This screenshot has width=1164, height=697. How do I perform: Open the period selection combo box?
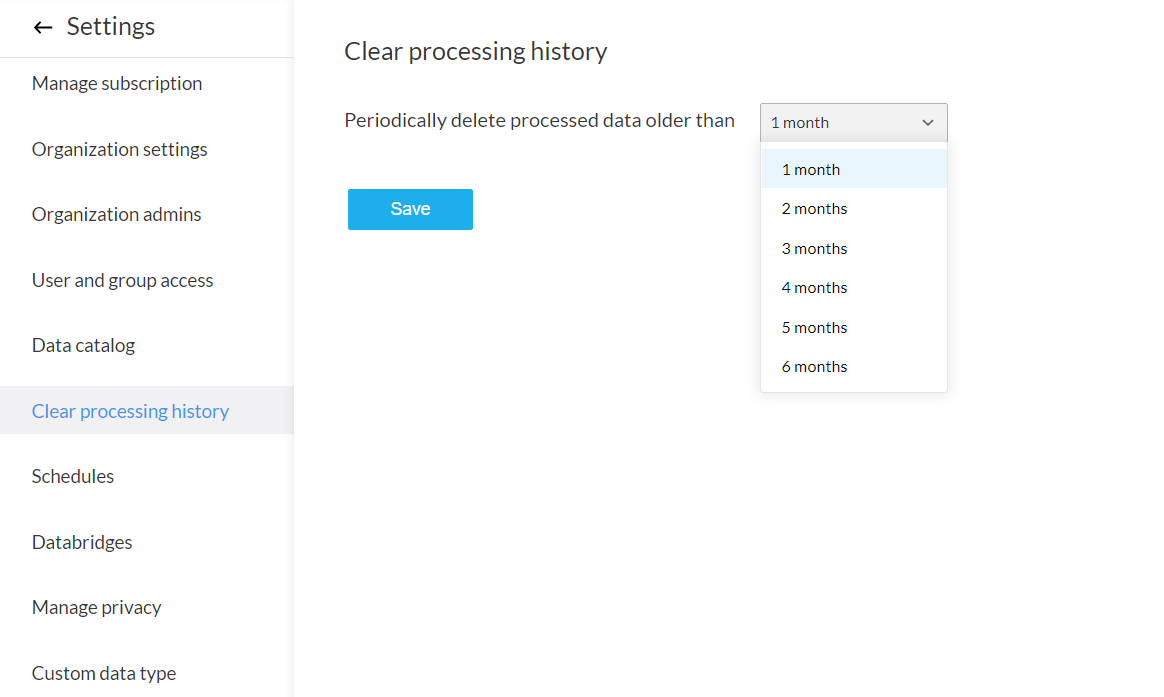pyautogui.click(x=852, y=123)
